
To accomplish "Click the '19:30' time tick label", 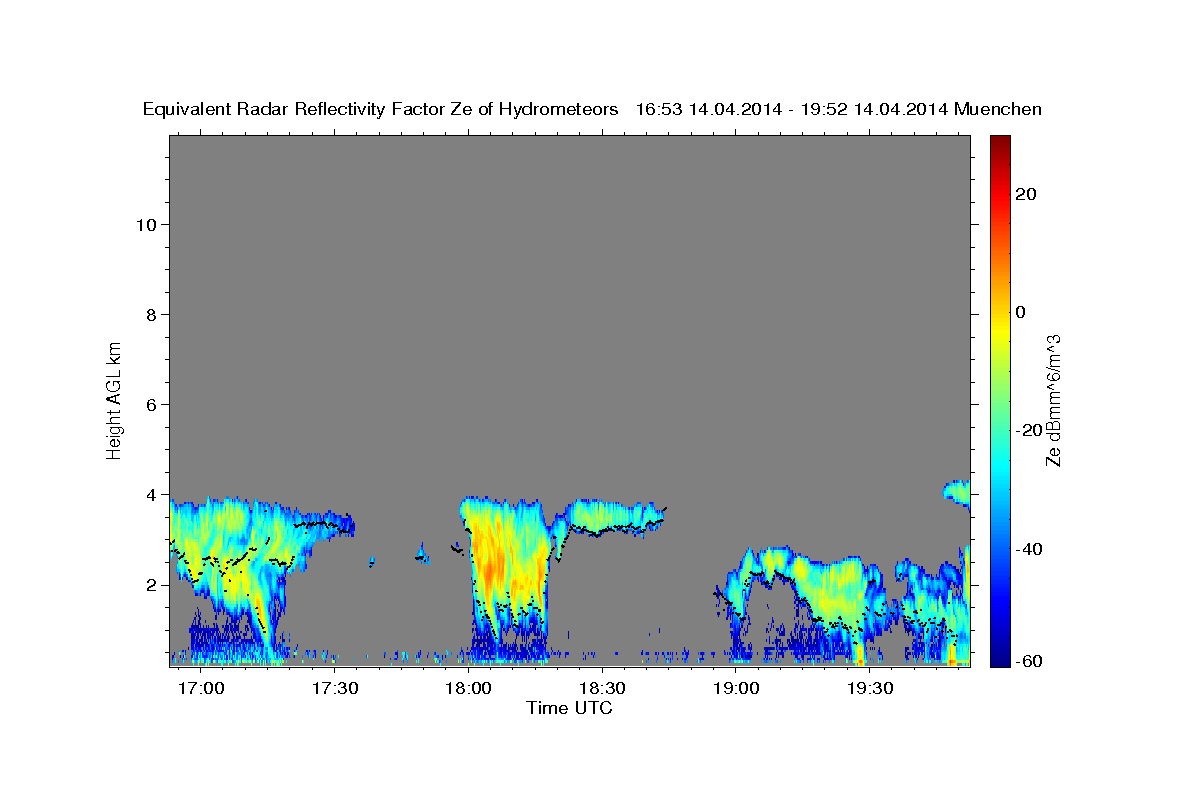I will pyautogui.click(x=870, y=689).
